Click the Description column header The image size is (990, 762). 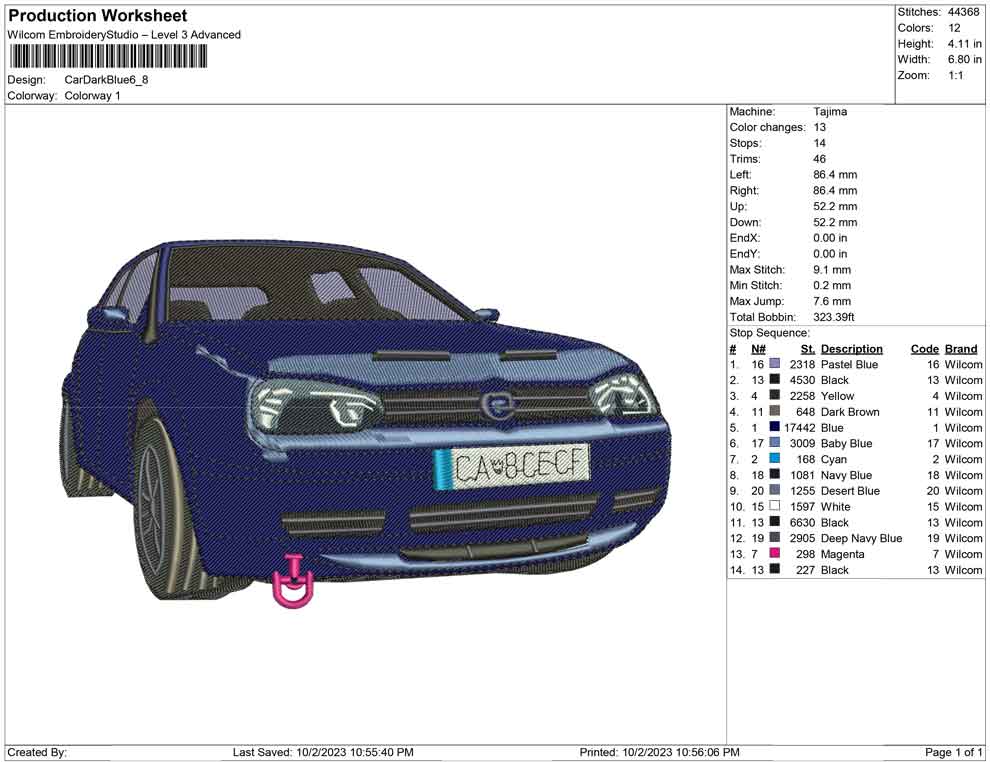coord(851,349)
